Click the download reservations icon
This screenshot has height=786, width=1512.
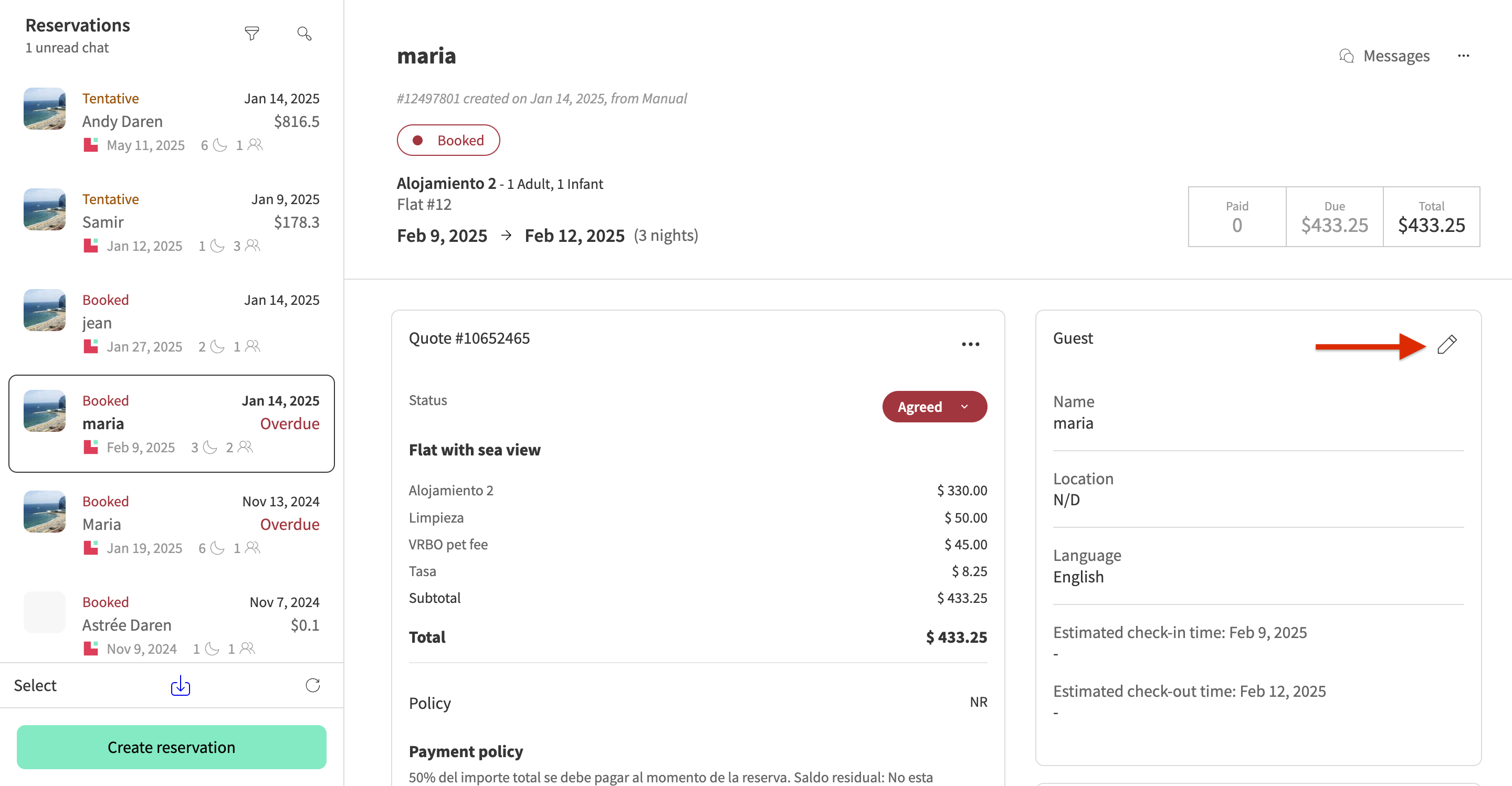180,685
